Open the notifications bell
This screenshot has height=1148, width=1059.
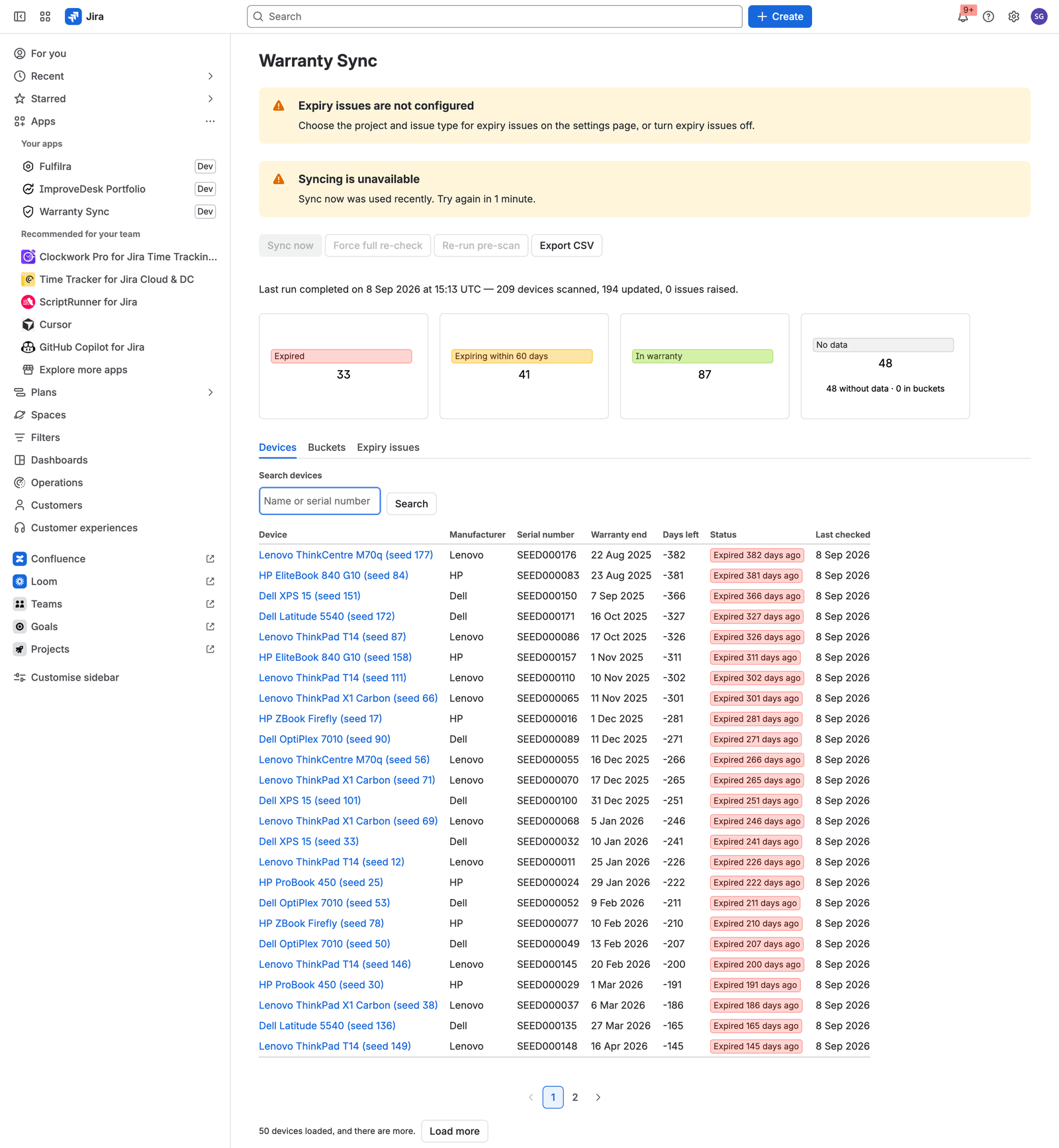pyautogui.click(x=963, y=17)
